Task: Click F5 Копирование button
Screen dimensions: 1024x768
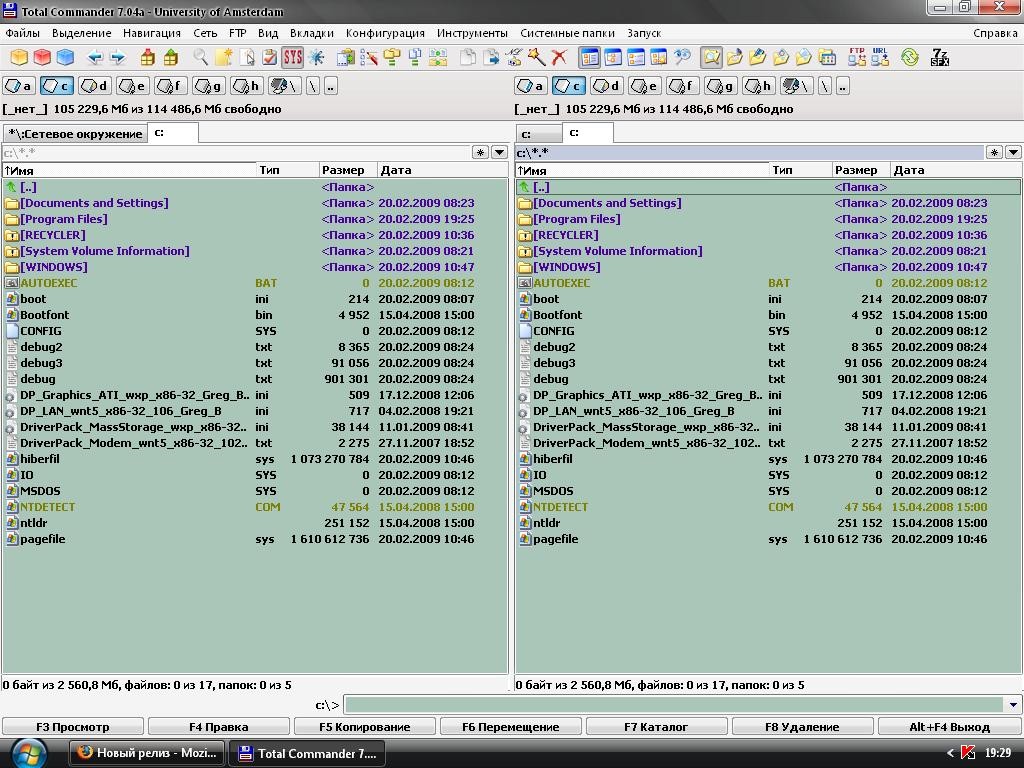Action: 364,727
